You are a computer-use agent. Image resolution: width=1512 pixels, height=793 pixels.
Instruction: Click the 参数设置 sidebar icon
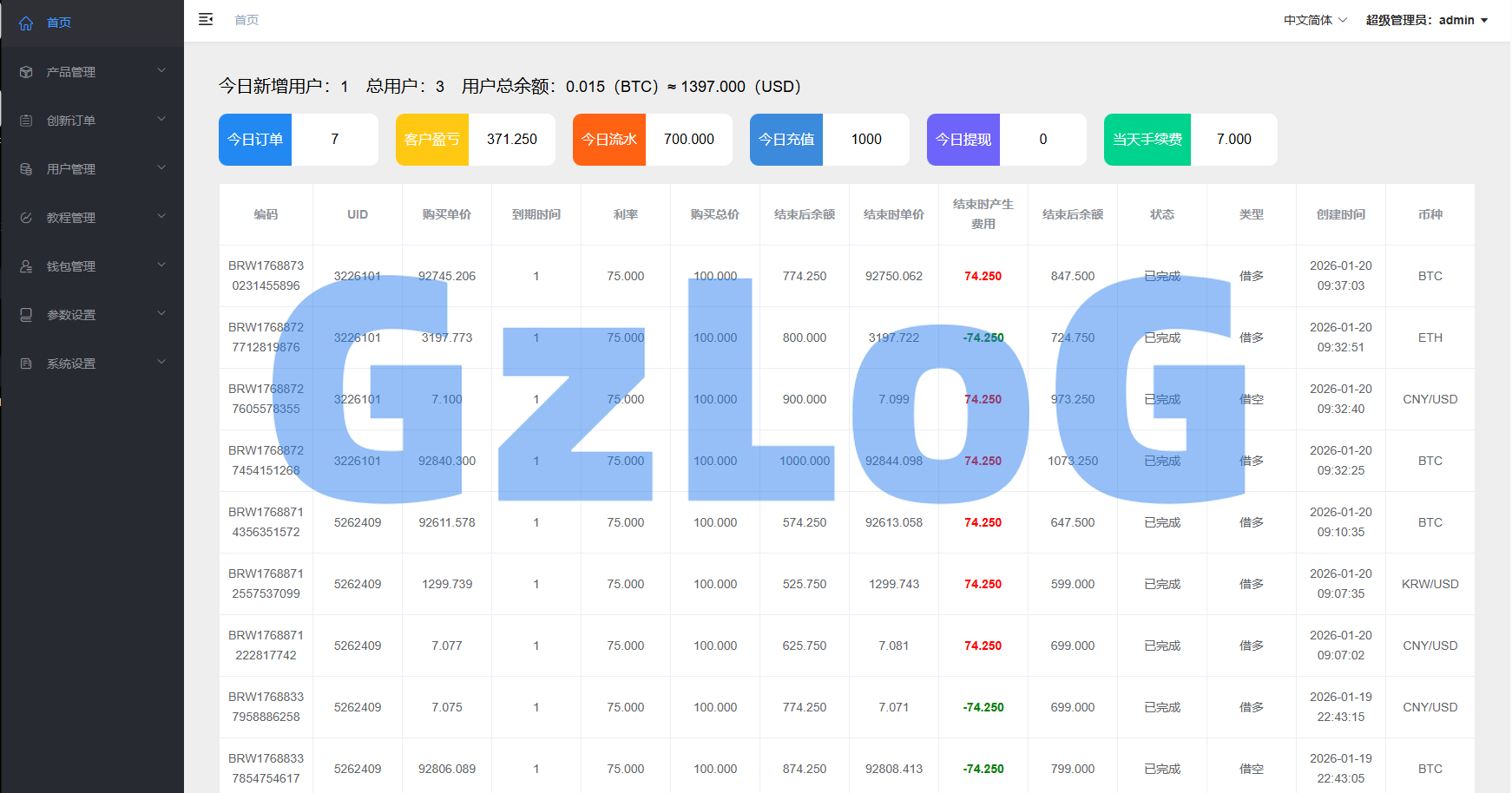tap(26, 315)
